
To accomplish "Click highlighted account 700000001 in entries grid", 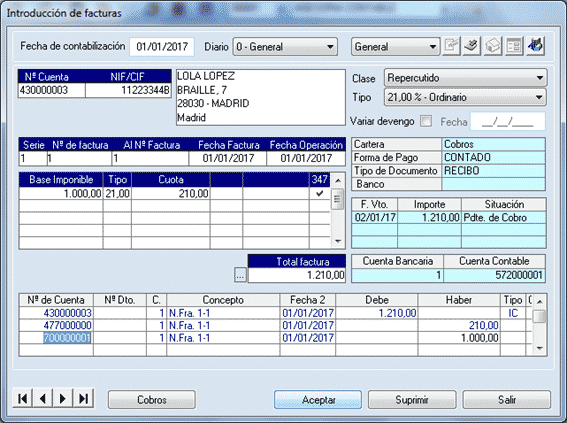I will (56, 338).
